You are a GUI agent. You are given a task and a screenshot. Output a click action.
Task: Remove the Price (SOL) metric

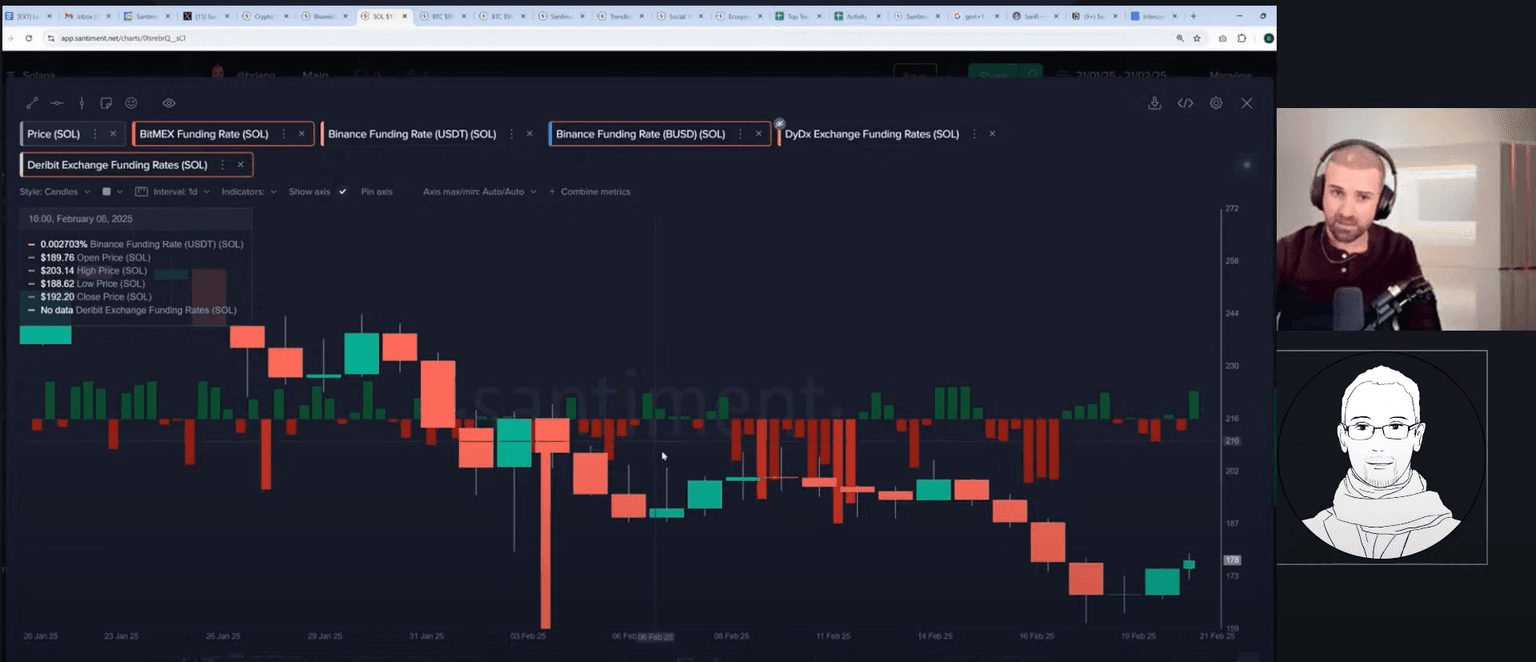(x=113, y=134)
